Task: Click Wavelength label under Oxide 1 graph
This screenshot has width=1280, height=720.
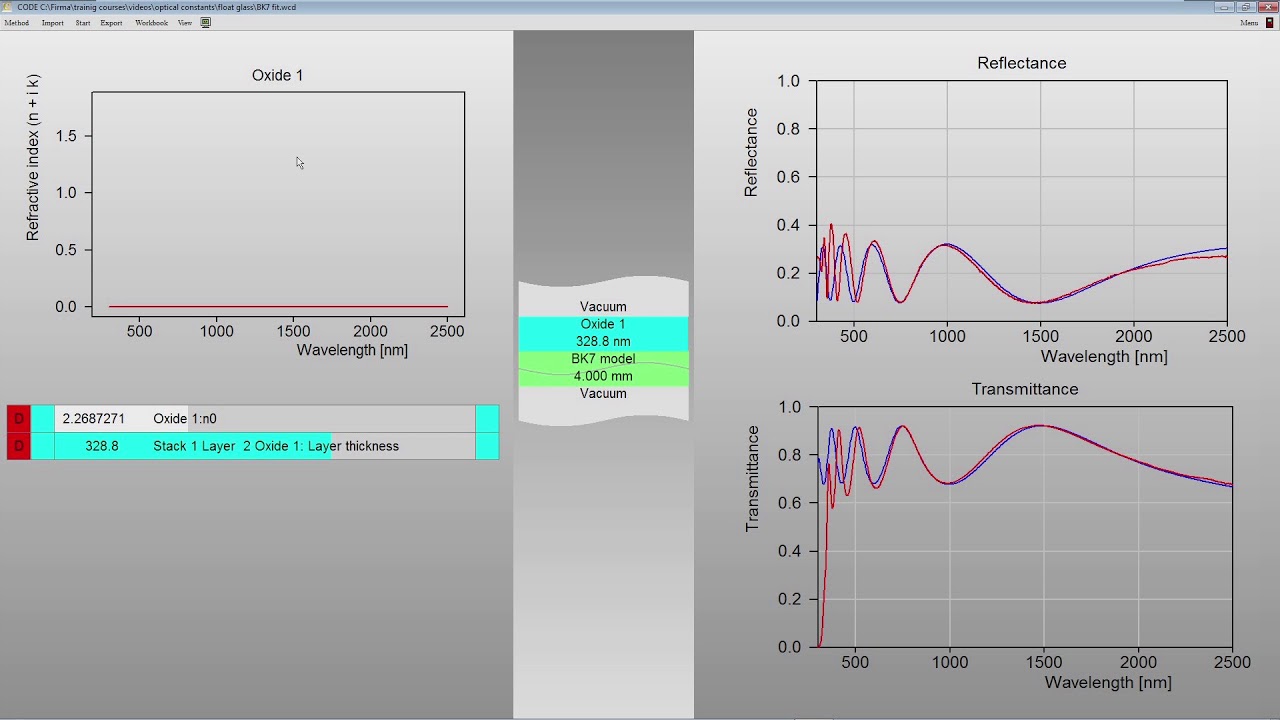Action: click(352, 350)
